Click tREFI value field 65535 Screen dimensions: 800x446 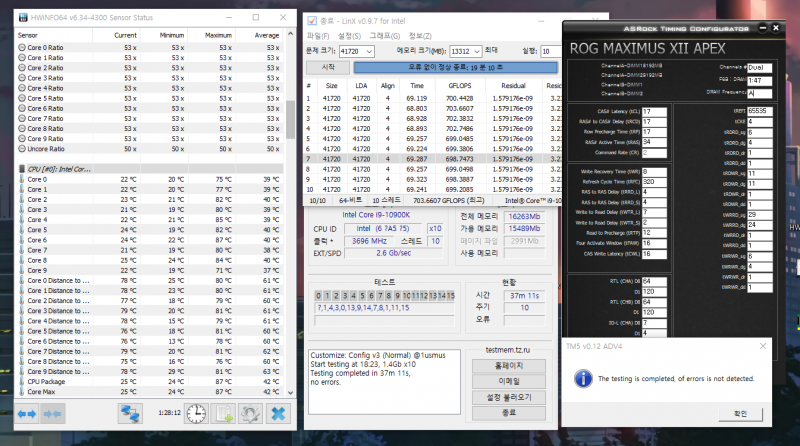[x=760, y=111]
